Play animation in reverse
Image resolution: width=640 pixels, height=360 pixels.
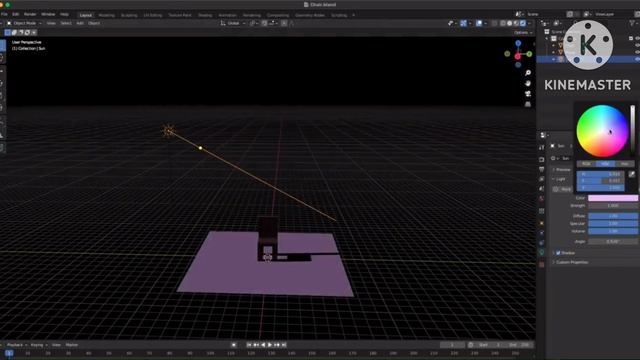coord(263,345)
